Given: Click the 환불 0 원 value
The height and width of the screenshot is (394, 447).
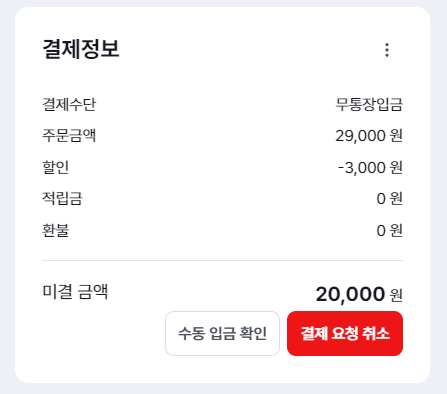Looking at the screenshot, I should [x=390, y=230].
